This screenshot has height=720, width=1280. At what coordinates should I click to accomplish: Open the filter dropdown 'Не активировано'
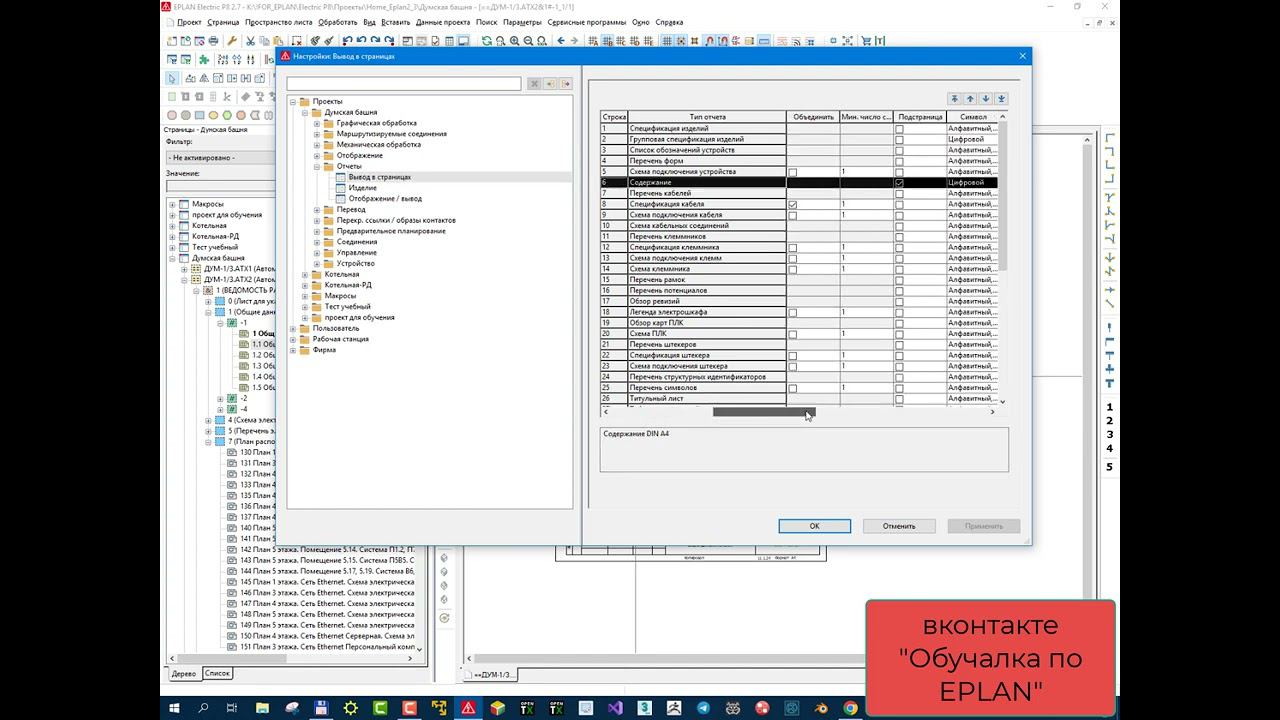point(220,157)
